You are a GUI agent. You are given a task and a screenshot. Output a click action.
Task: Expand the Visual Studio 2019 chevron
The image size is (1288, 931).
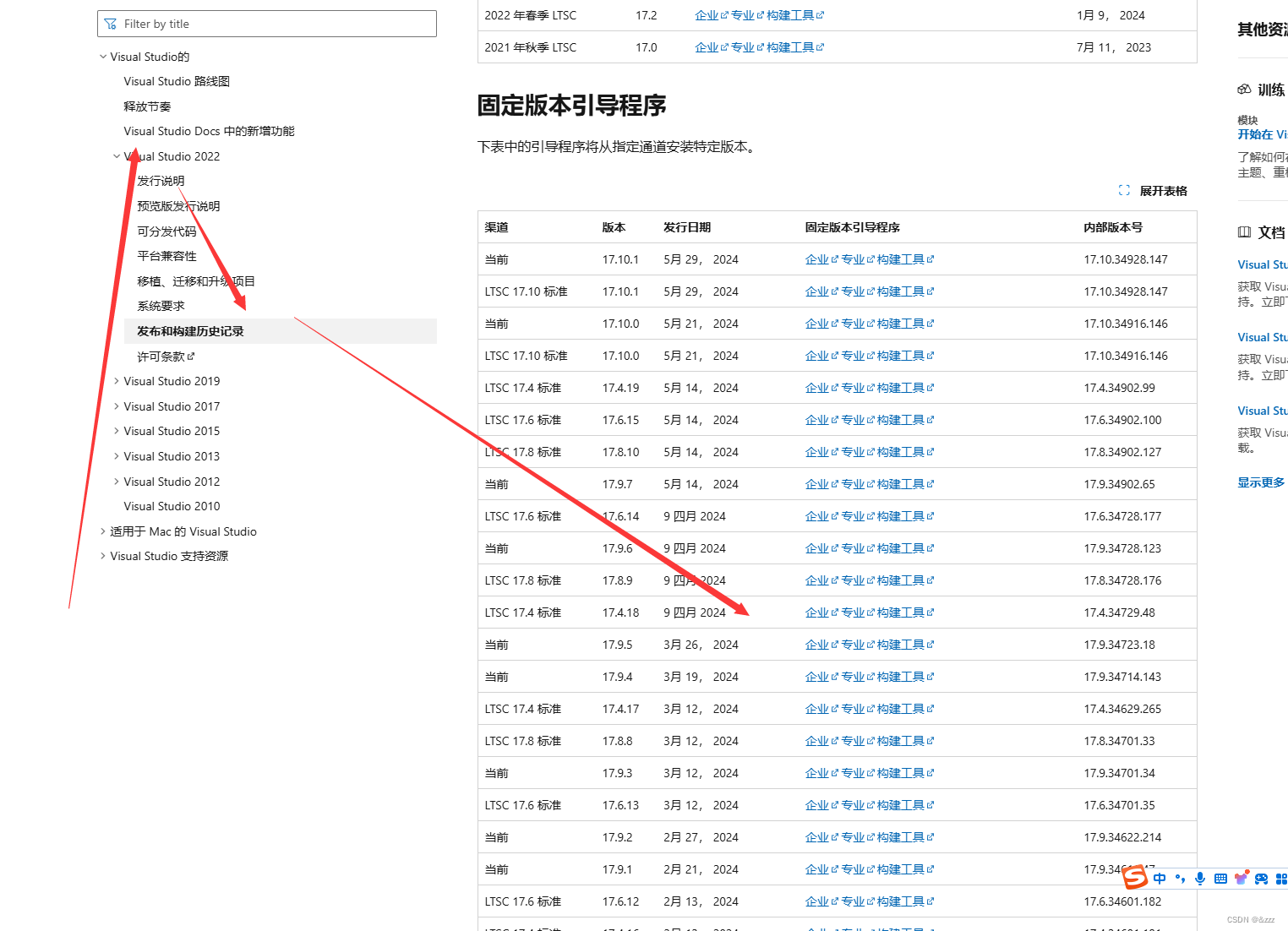click(117, 381)
